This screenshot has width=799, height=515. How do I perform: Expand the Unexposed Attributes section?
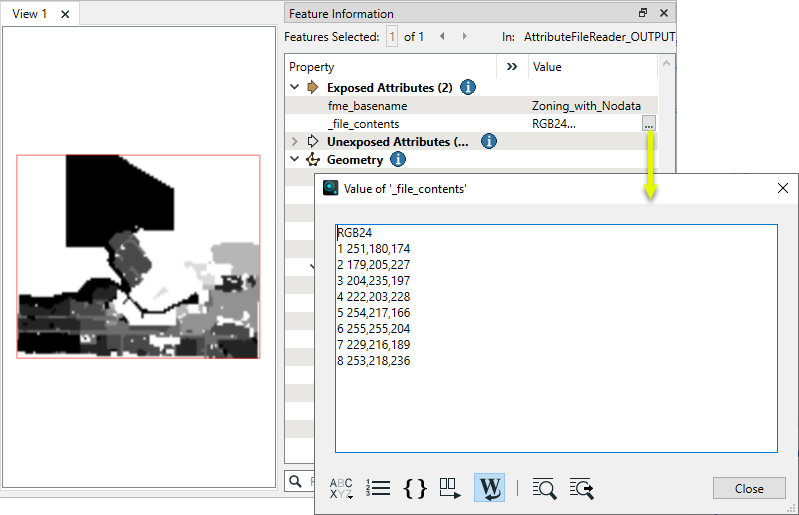tap(295, 142)
